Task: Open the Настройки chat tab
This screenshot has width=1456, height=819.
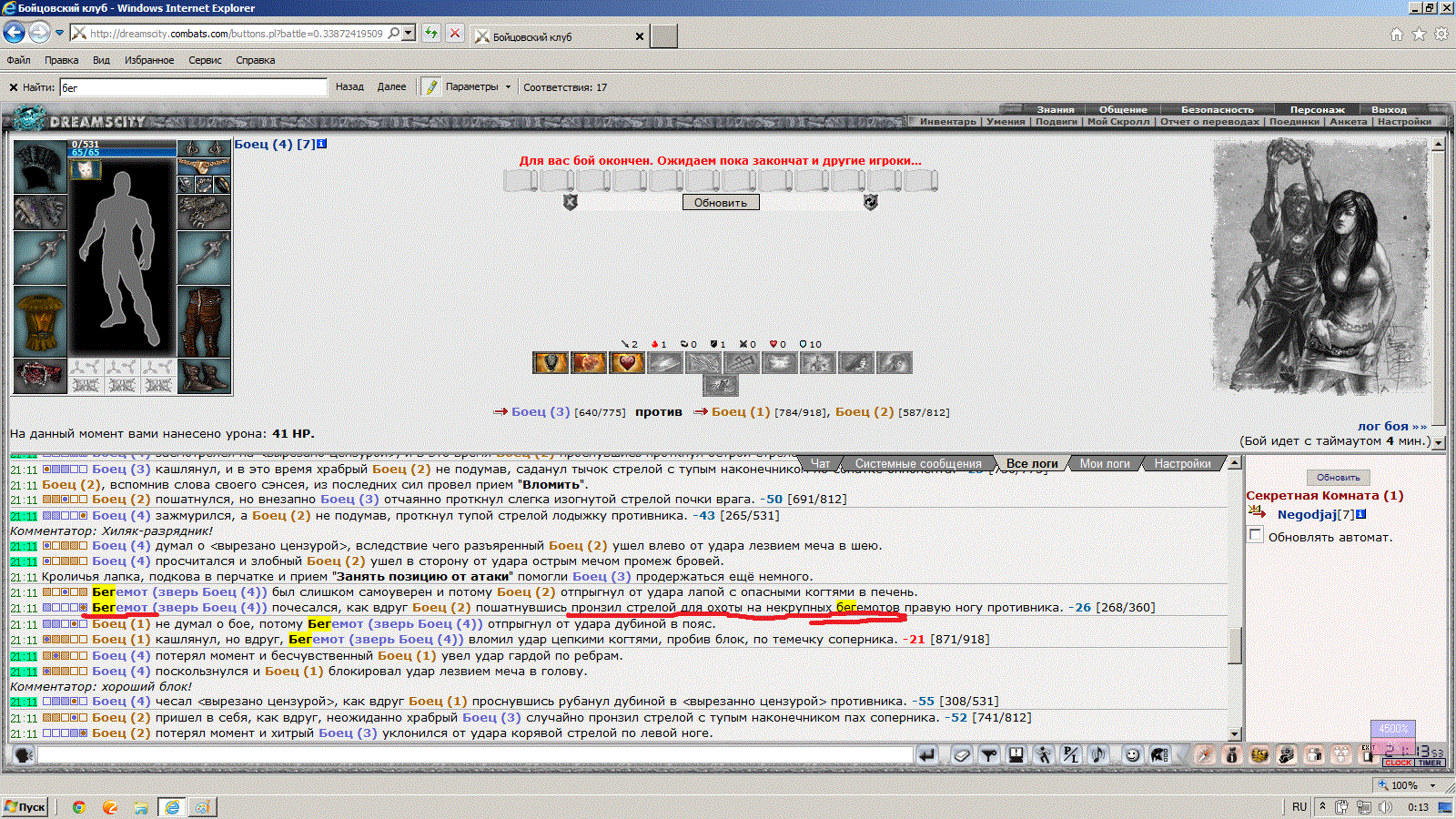Action: (x=1182, y=463)
